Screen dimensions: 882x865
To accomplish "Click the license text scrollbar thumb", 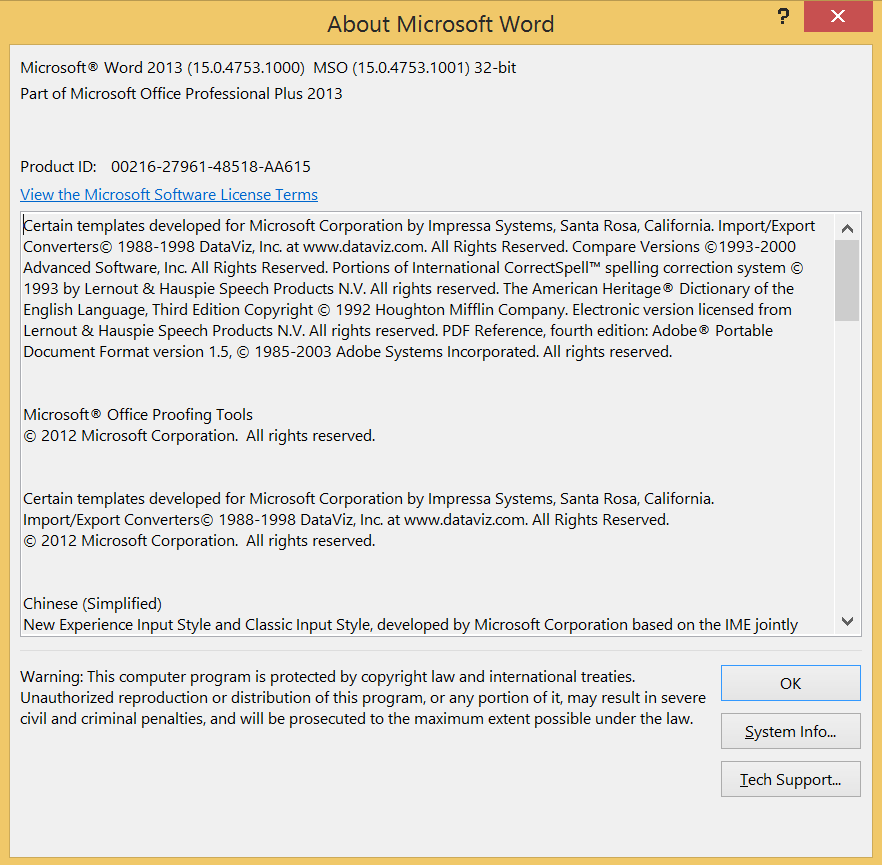I will click(x=847, y=281).
